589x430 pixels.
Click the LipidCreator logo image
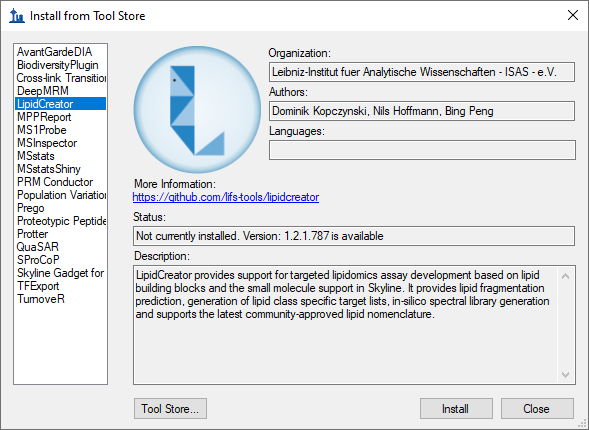(197, 110)
